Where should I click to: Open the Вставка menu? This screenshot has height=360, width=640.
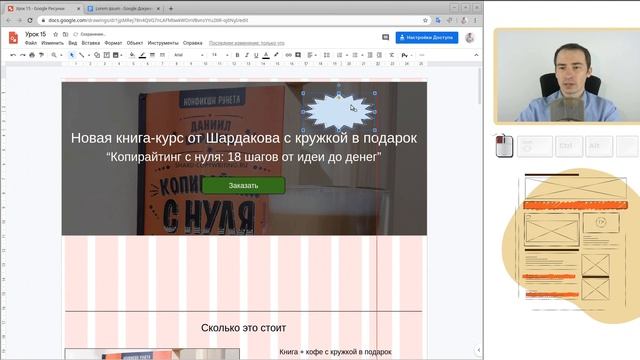coord(91,43)
